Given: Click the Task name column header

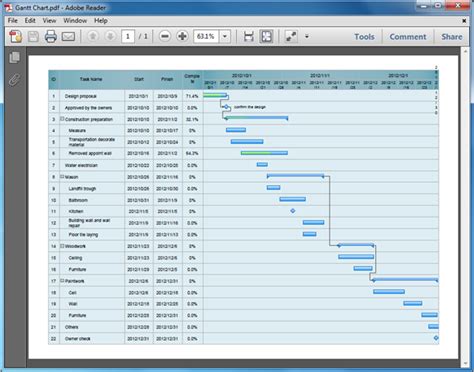Looking at the screenshot, I should pyautogui.click(x=91, y=79).
